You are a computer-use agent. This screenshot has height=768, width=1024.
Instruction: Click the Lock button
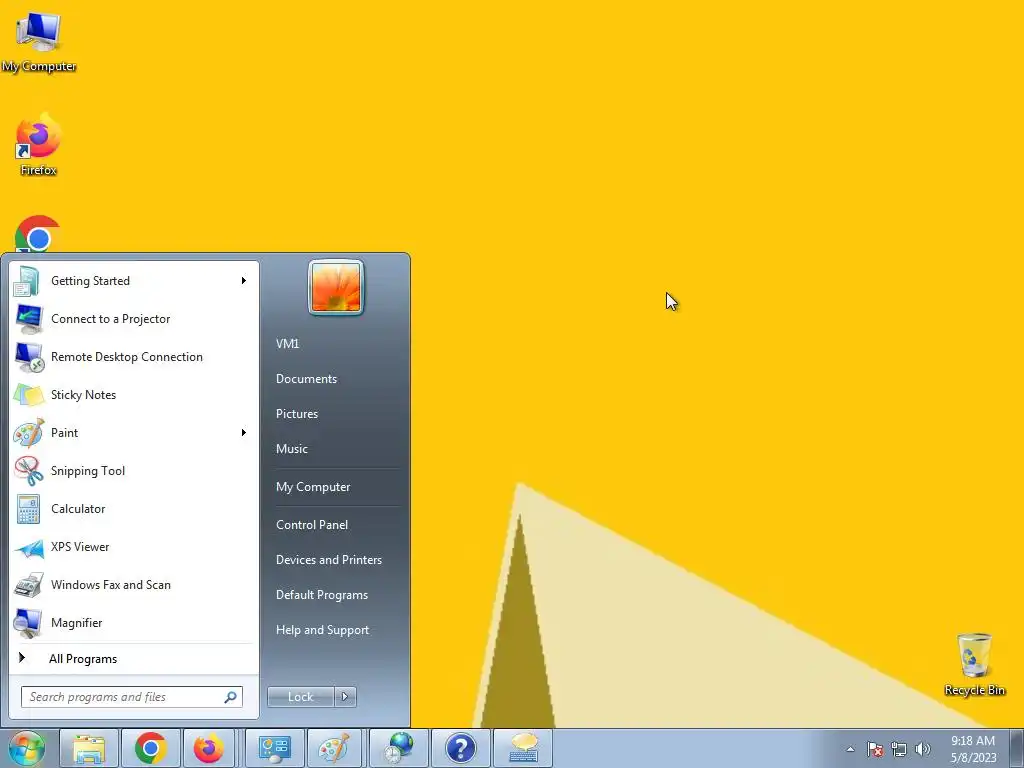click(300, 697)
